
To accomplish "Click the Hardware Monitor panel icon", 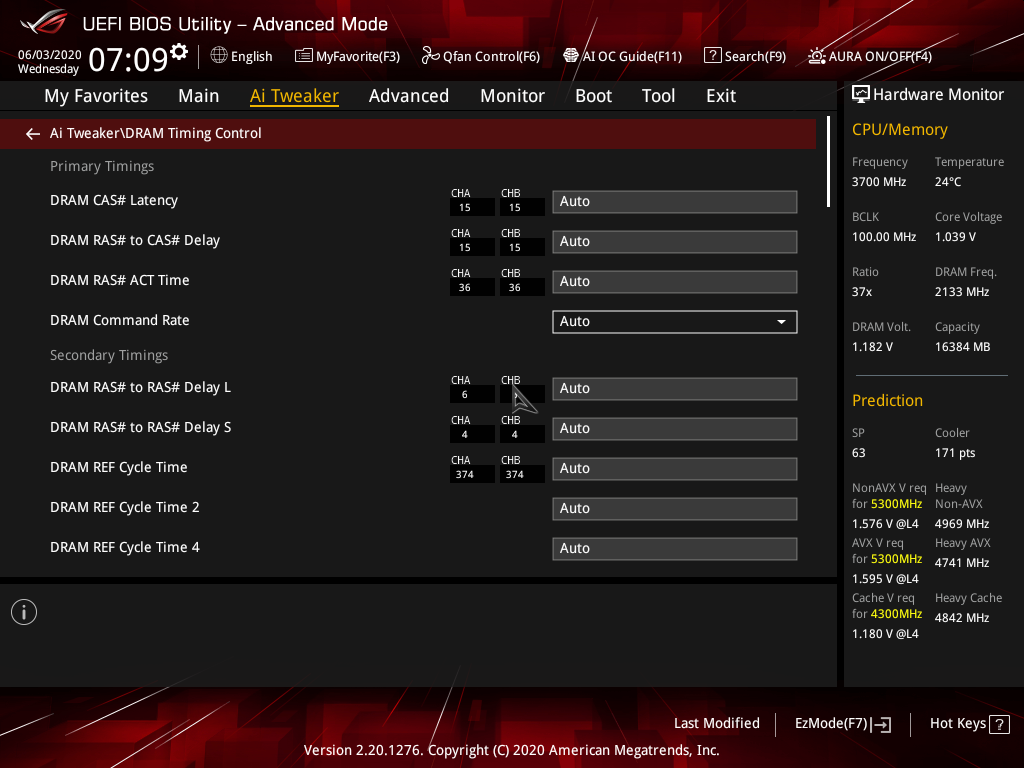I will click(861, 93).
